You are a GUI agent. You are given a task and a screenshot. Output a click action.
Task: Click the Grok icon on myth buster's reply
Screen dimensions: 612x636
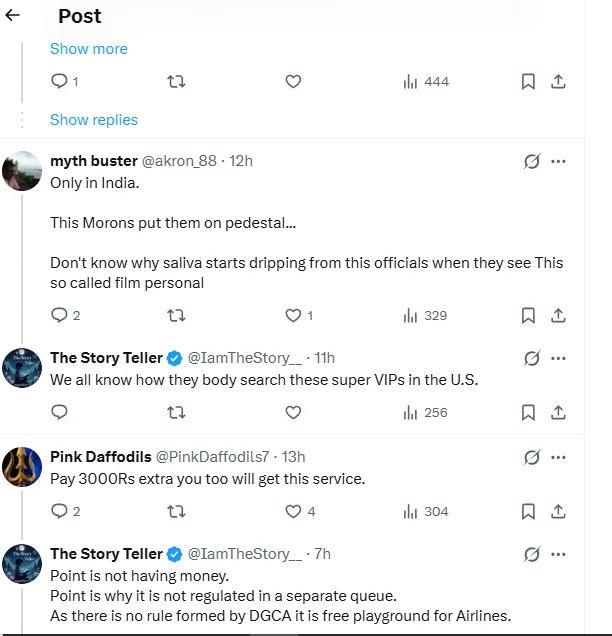[x=532, y=161]
